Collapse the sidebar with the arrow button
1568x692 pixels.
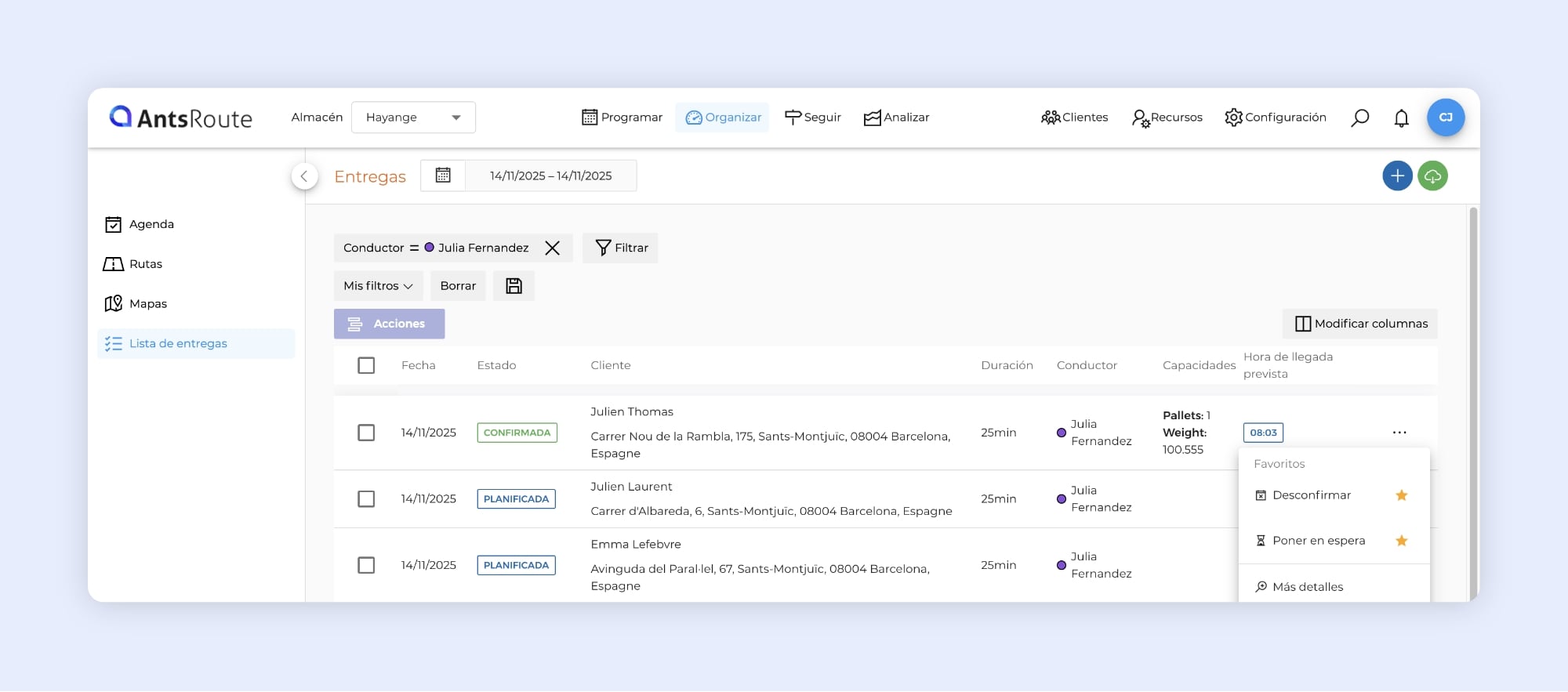point(304,176)
